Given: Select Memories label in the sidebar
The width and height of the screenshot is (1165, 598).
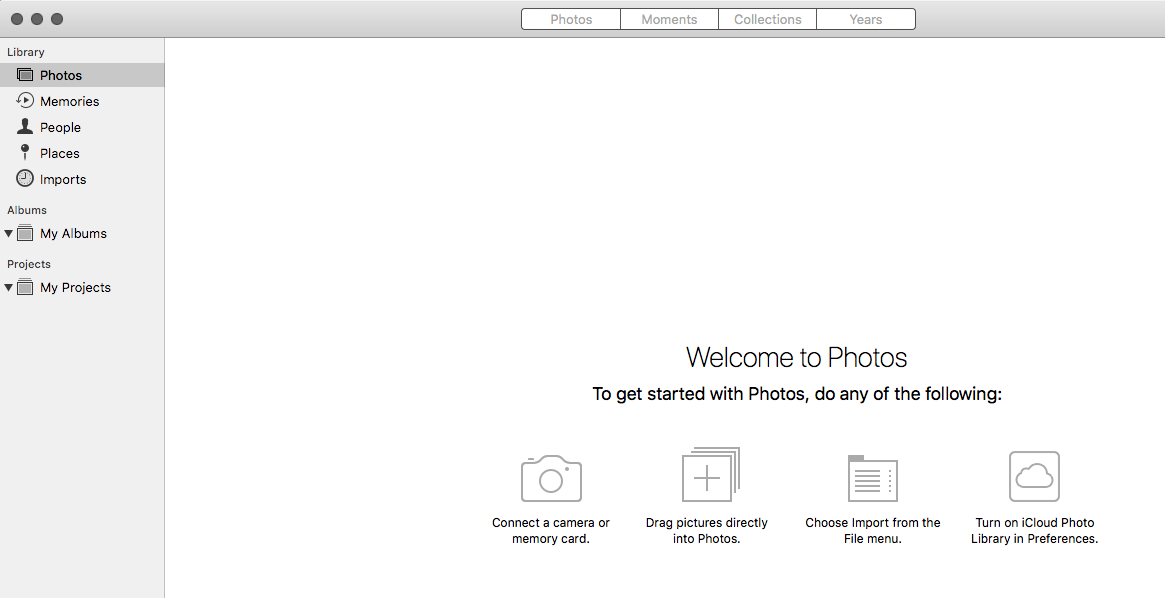Looking at the screenshot, I should (70, 101).
